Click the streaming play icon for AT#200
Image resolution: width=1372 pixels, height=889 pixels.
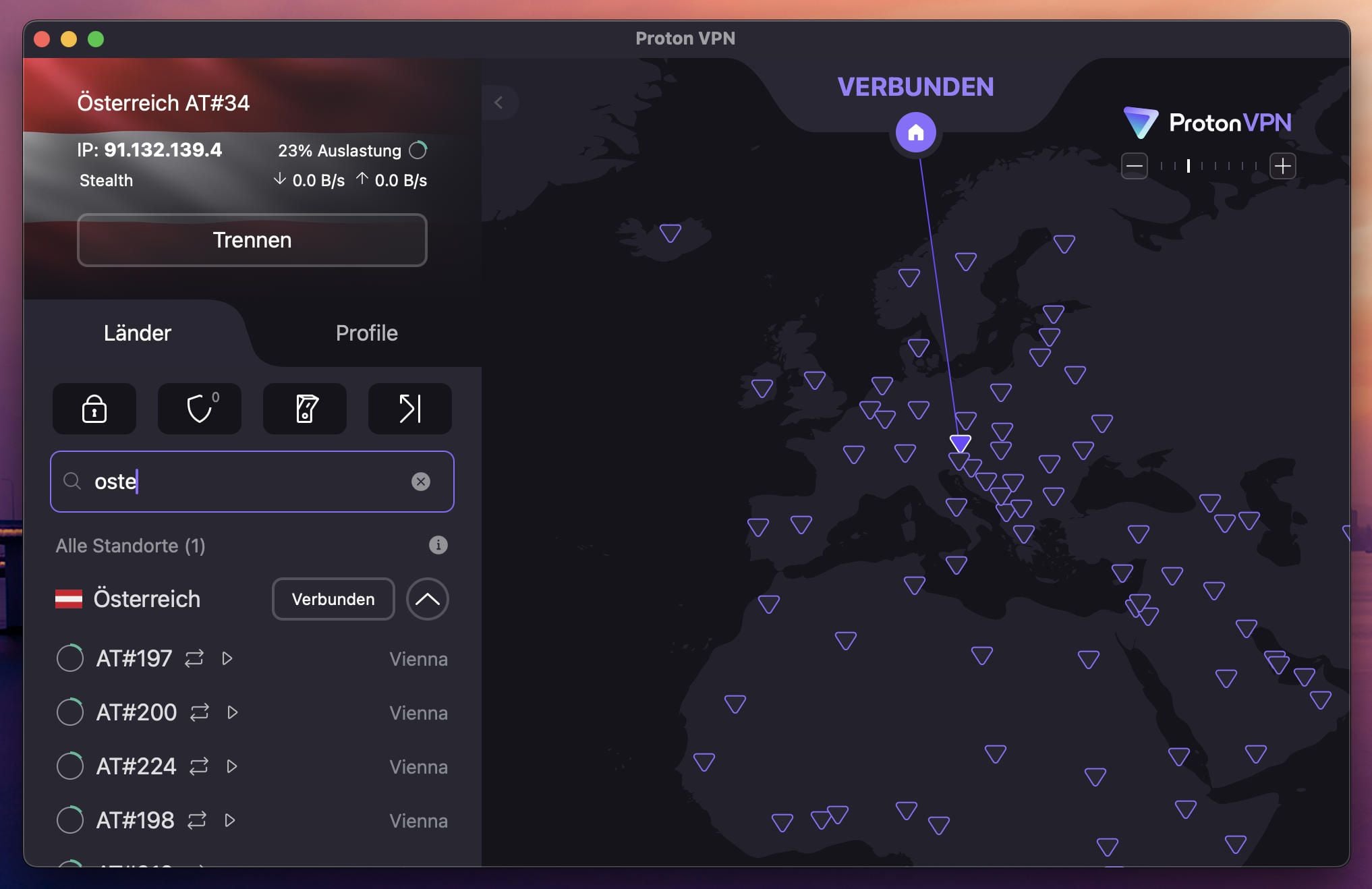pos(233,712)
